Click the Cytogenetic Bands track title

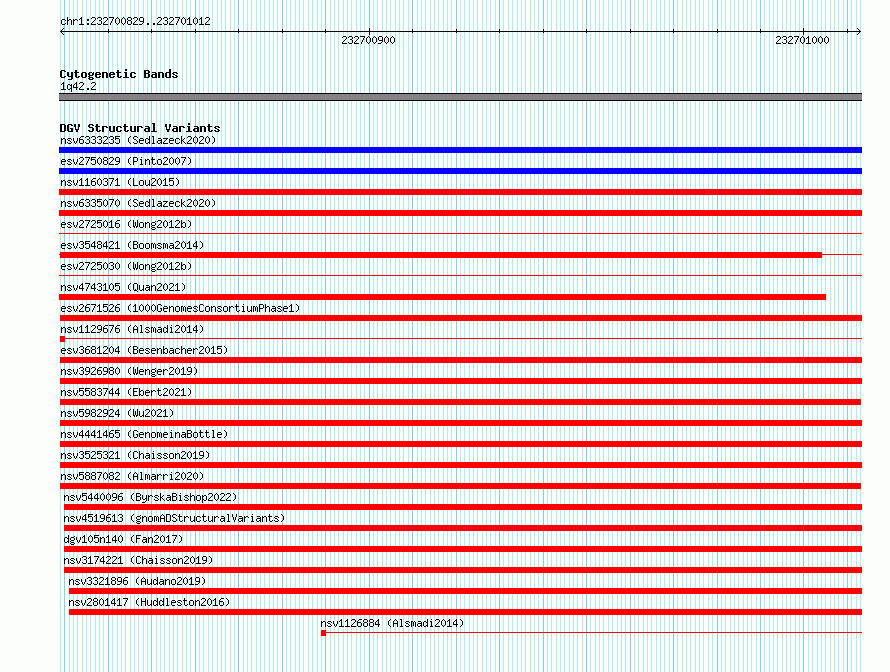pyautogui.click(x=119, y=74)
